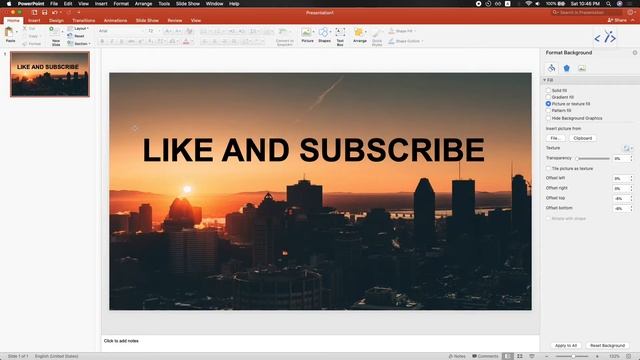640x360 pixels.
Task: Click Convert to SmartArt icon
Action: point(283,33)
